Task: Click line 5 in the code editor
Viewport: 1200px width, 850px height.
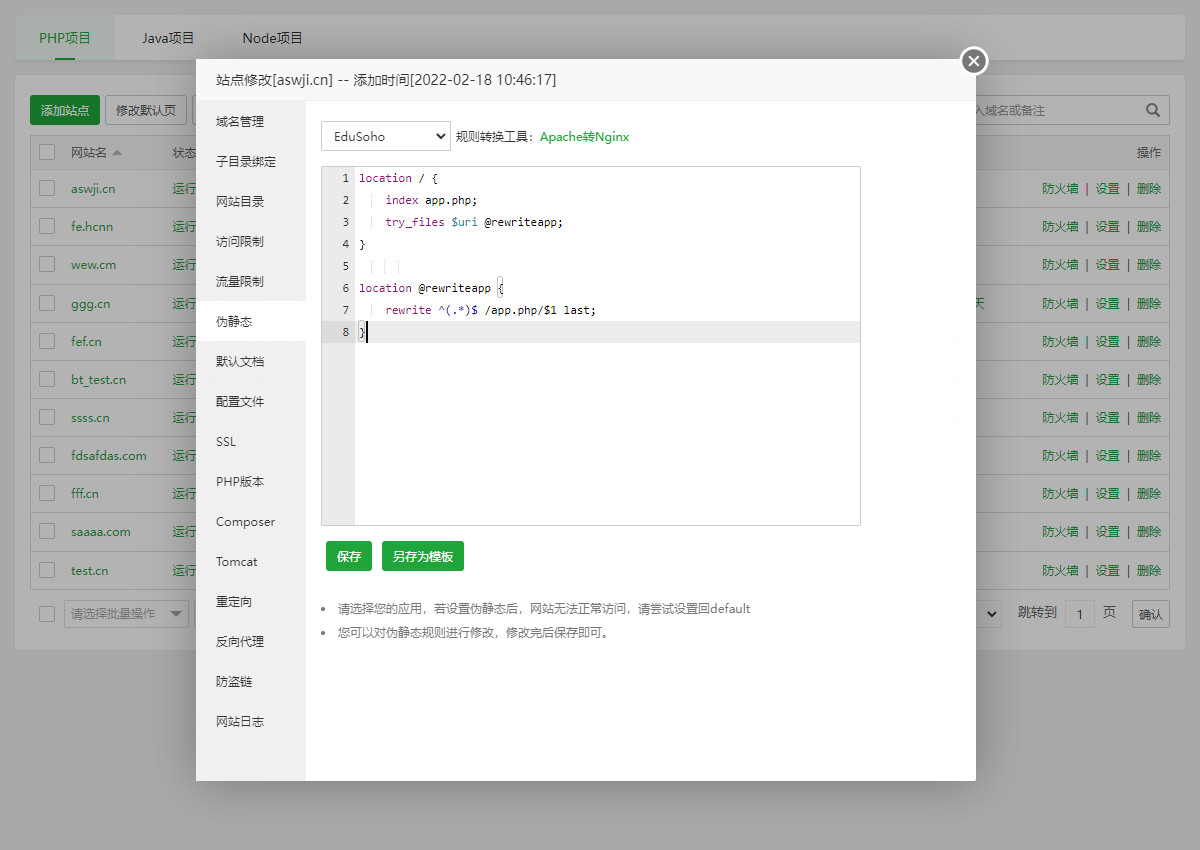Action: click(600, 266)
